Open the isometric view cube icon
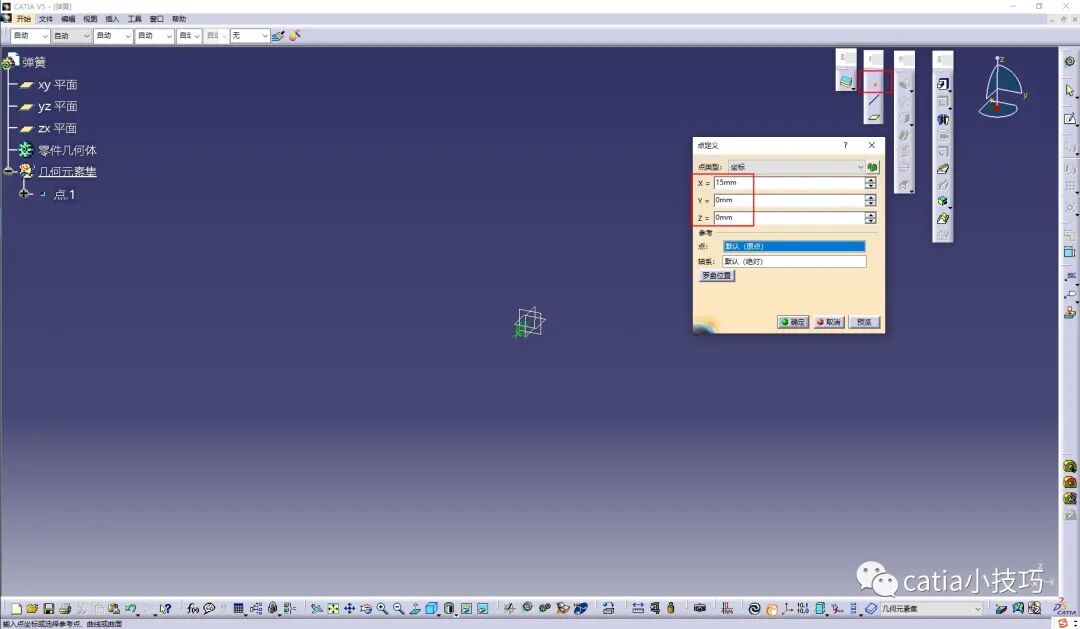Screen dimensions: 1080x629 (x=431, y=608)
